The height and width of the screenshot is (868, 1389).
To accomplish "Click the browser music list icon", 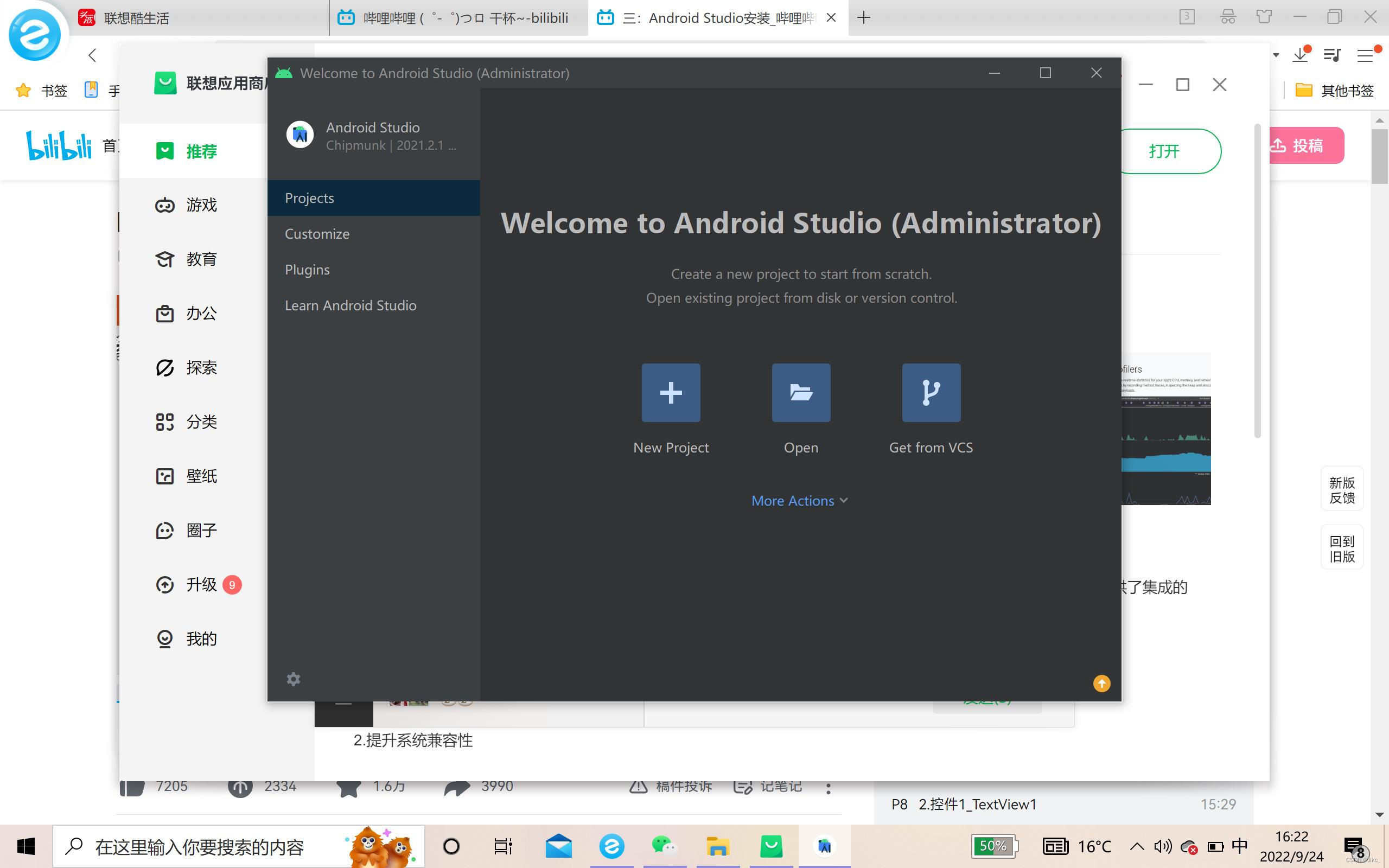I will click(x=1331, y=55).
